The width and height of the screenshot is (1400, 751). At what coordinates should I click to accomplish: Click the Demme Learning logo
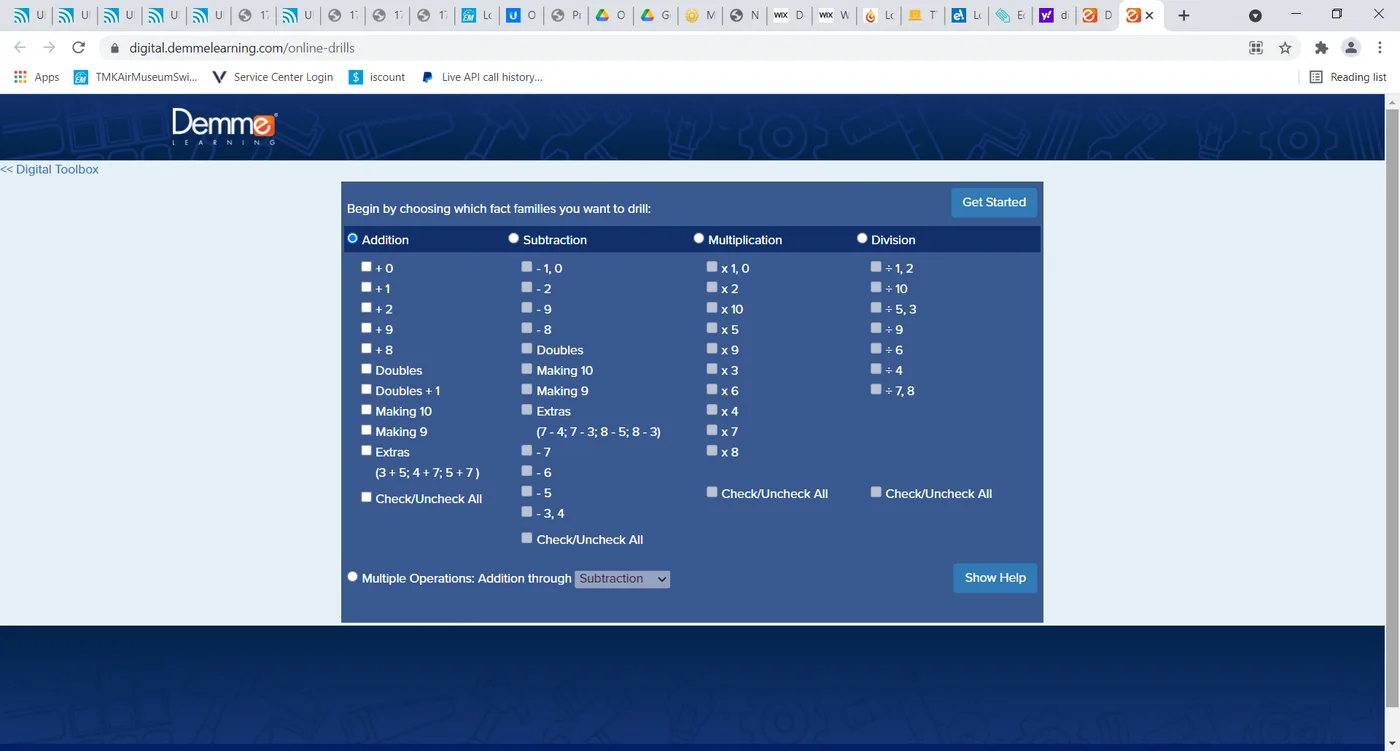click(x=224, y=126)
